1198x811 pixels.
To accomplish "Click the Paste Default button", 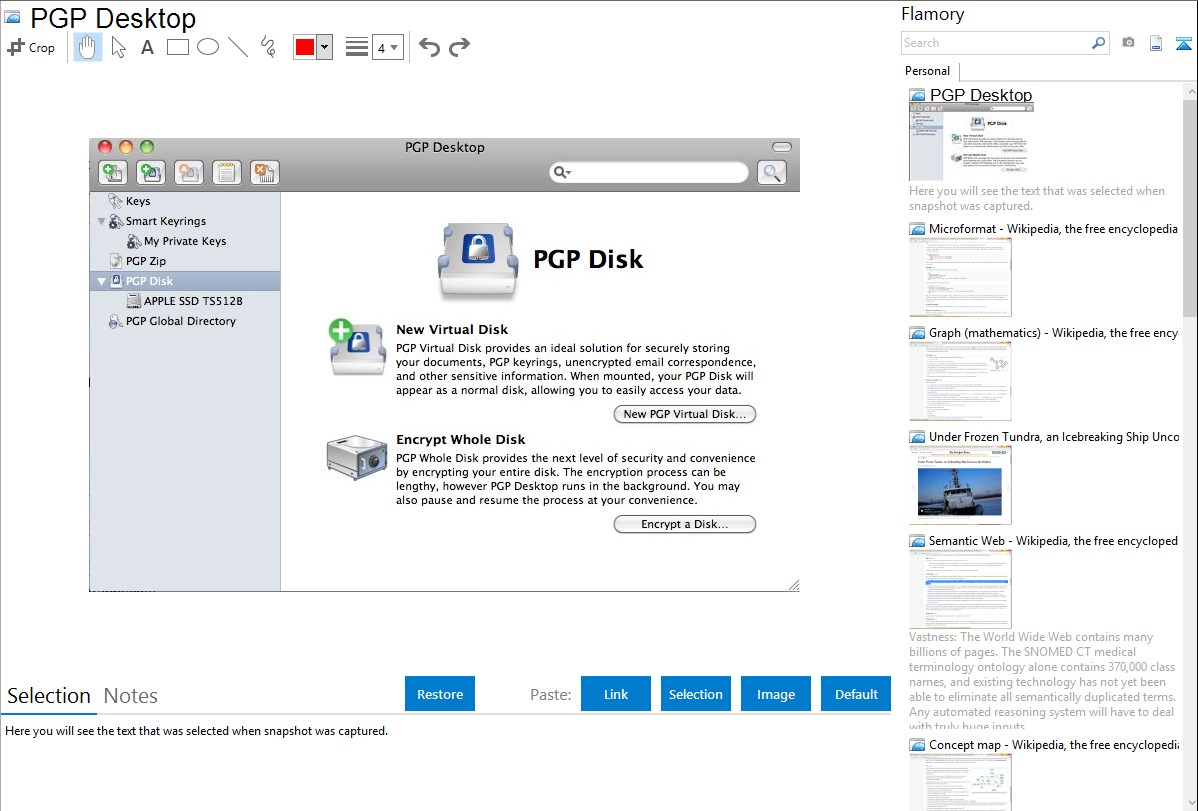I will click(x=856, y=694).
